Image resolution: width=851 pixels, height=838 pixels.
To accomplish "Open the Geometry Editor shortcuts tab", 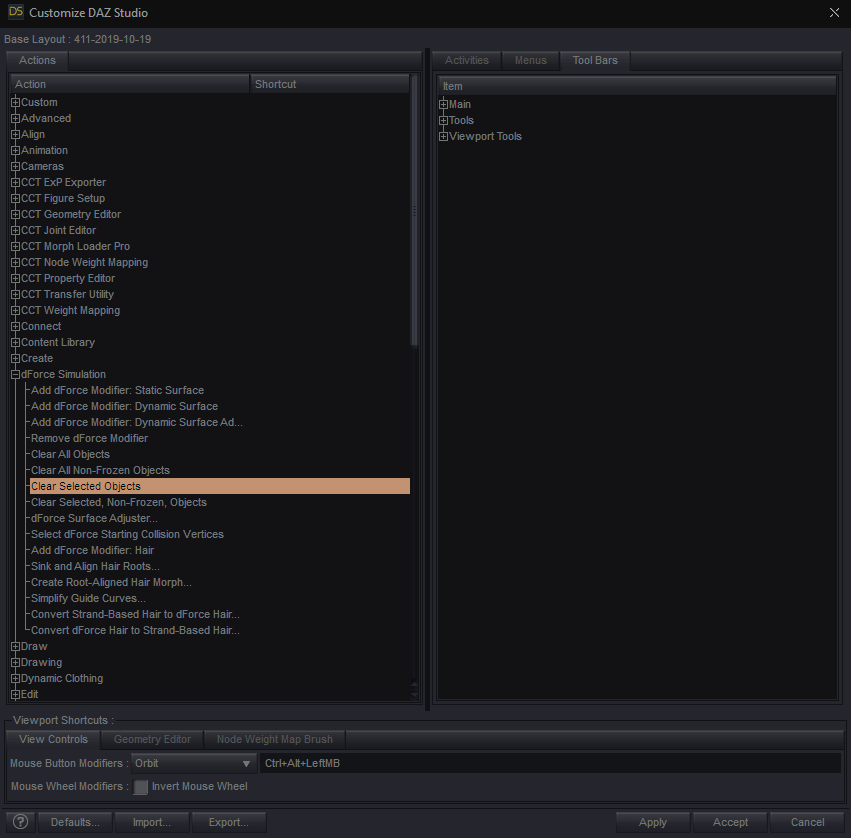I will point(152,739).
